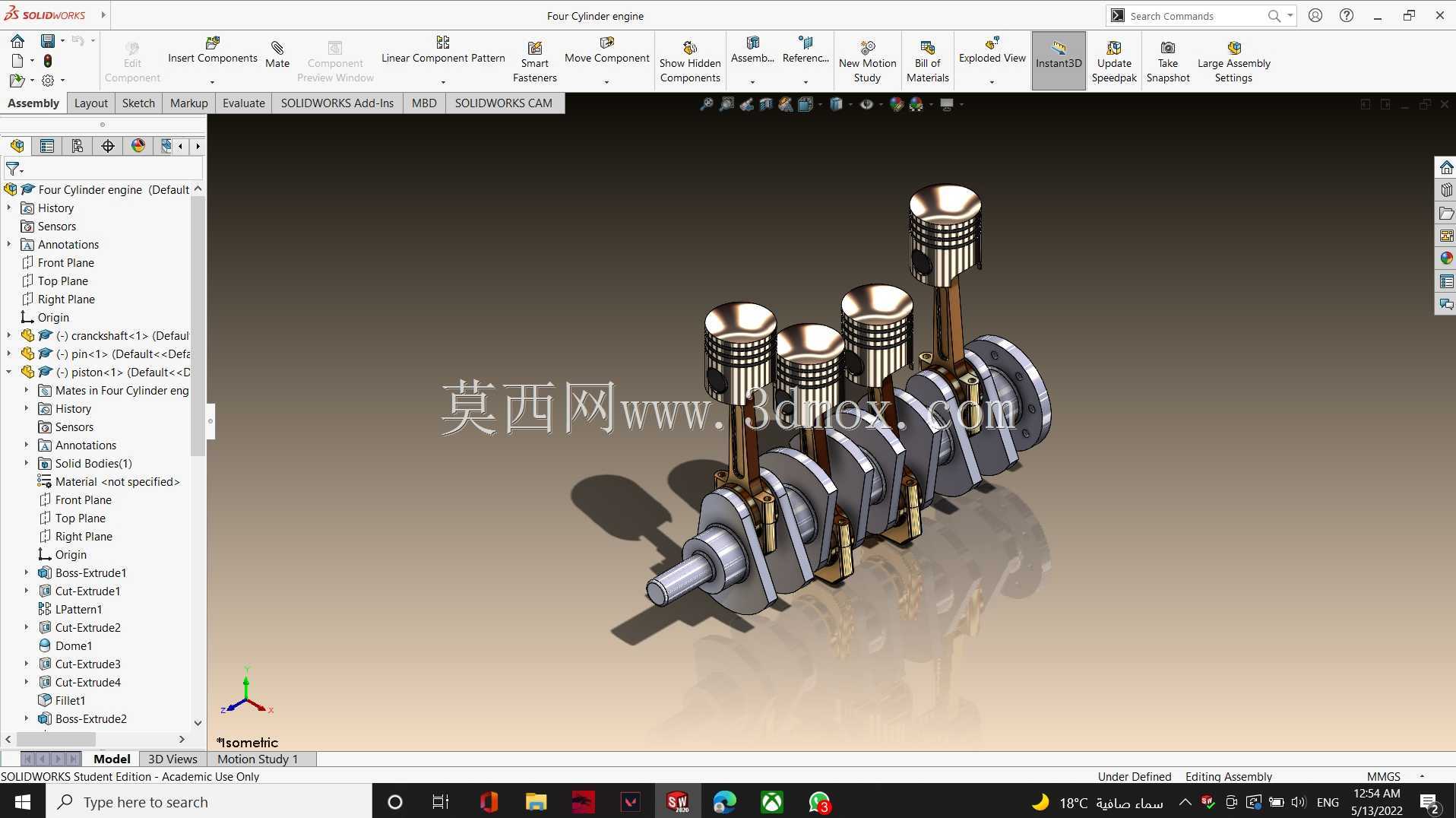Open Appearances in right task pane
The height and width of the screenshot is (818, 1456).
coord(1446,258)
